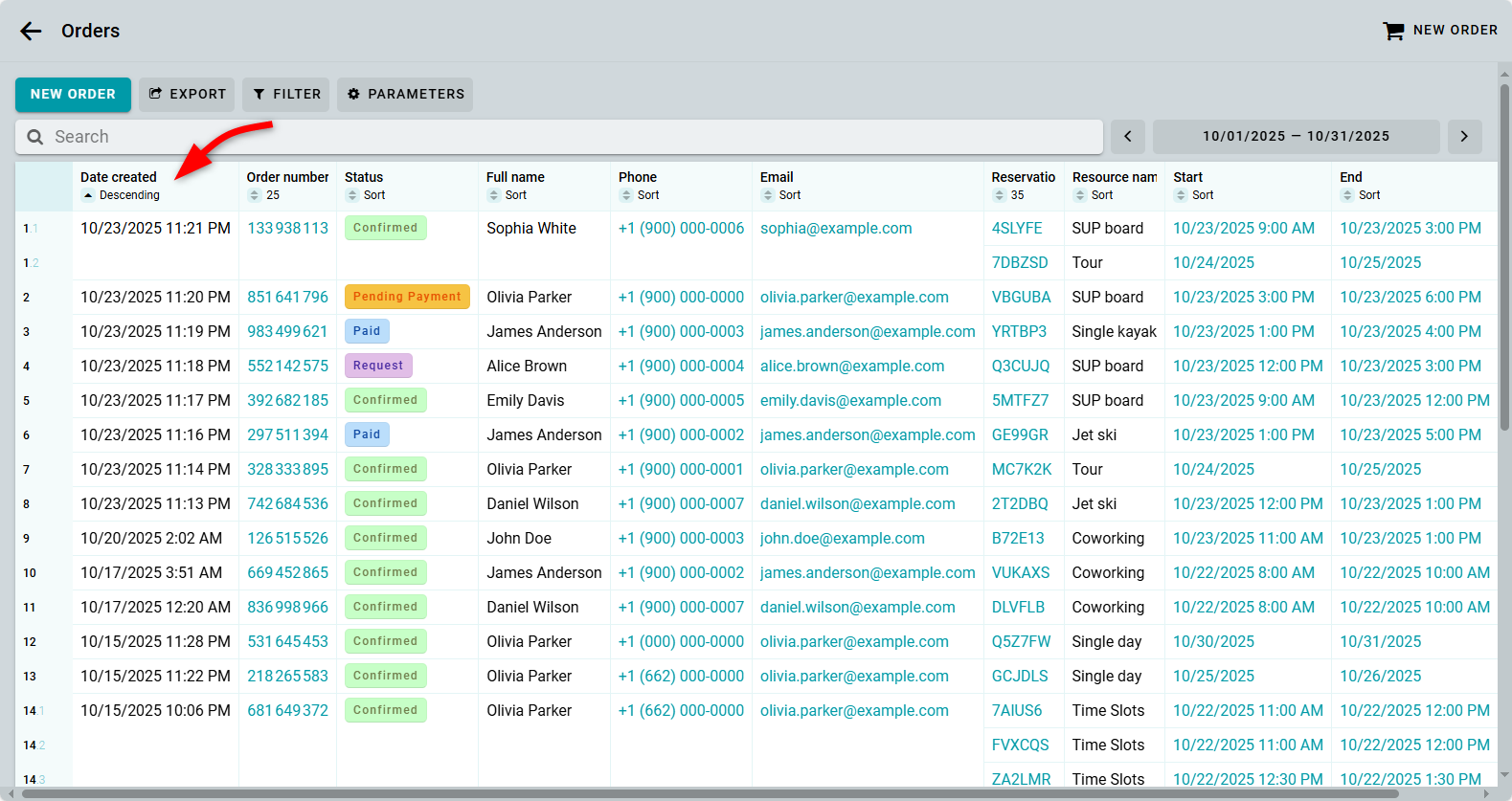Open reservation VBGUBA link
This screenshot has width=1512, height=801.
click(1021, 297)
